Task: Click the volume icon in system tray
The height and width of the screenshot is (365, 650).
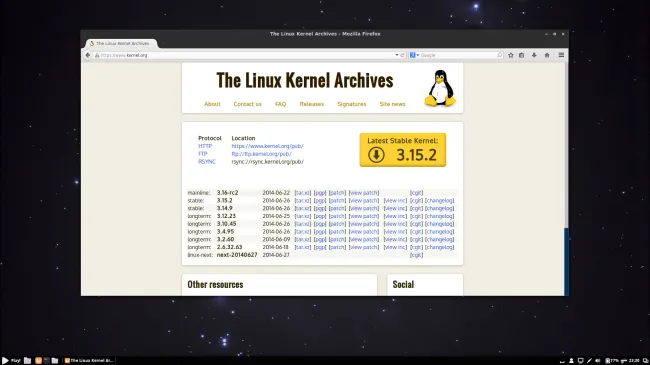Action: coord(597,360)
